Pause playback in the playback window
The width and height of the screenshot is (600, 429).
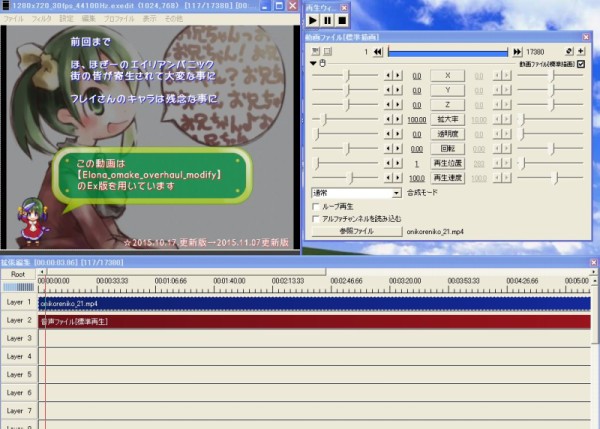328,20
